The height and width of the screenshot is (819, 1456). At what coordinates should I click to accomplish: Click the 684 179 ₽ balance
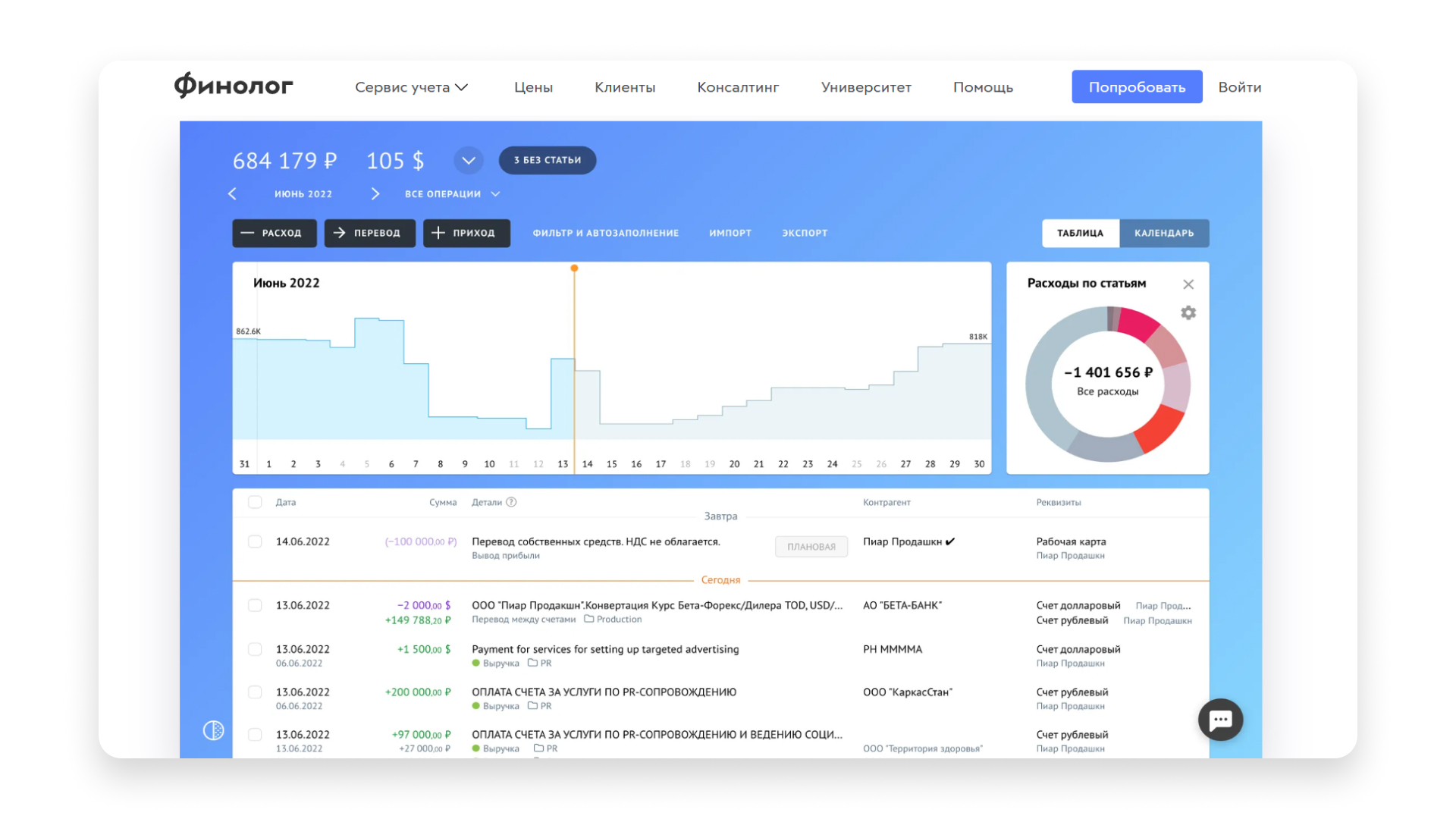(284, 161)
